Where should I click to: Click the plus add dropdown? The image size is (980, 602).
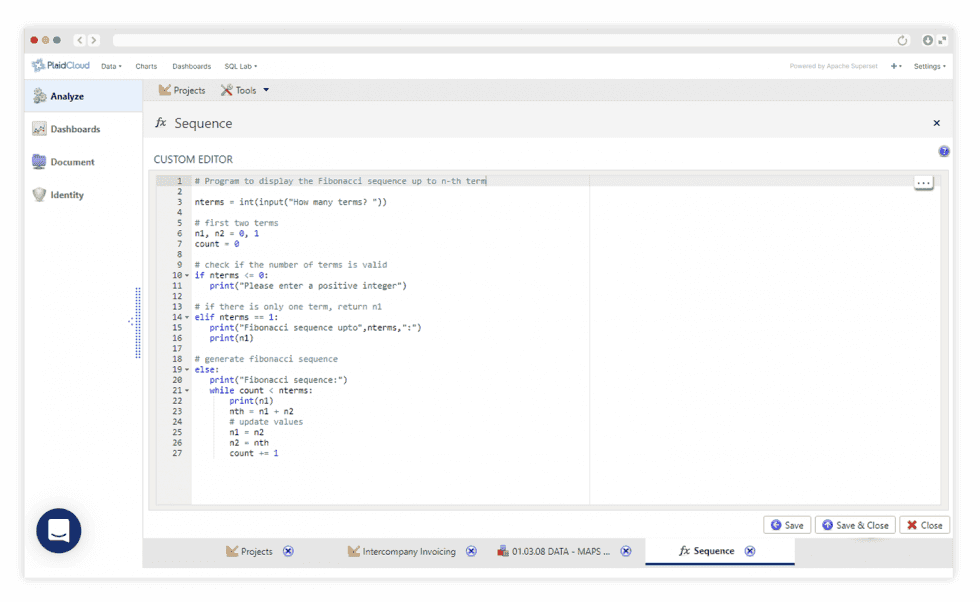[x=896, y=66]
